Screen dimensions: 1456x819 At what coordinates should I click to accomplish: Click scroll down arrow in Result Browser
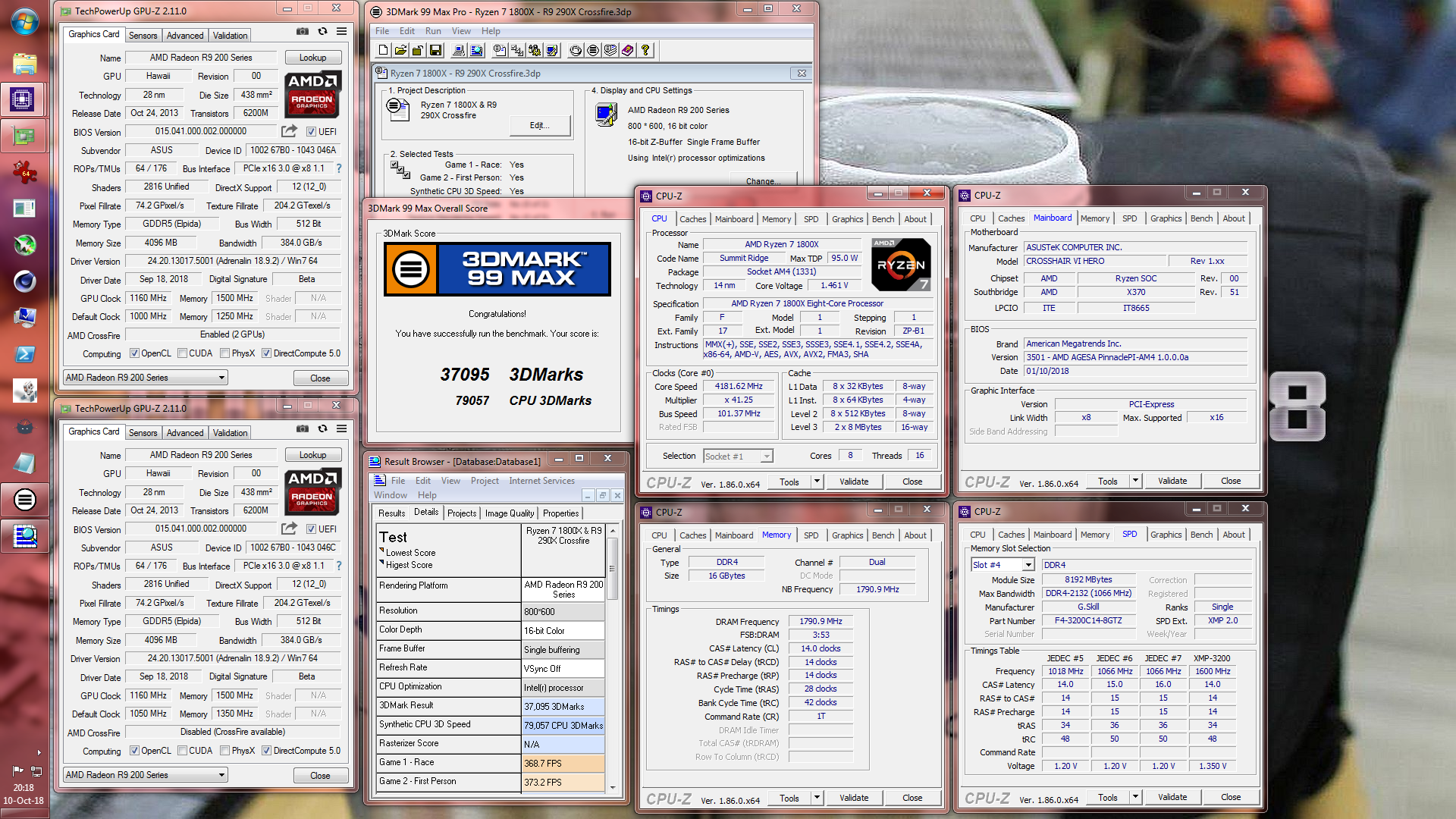click(x=612, y=787)
